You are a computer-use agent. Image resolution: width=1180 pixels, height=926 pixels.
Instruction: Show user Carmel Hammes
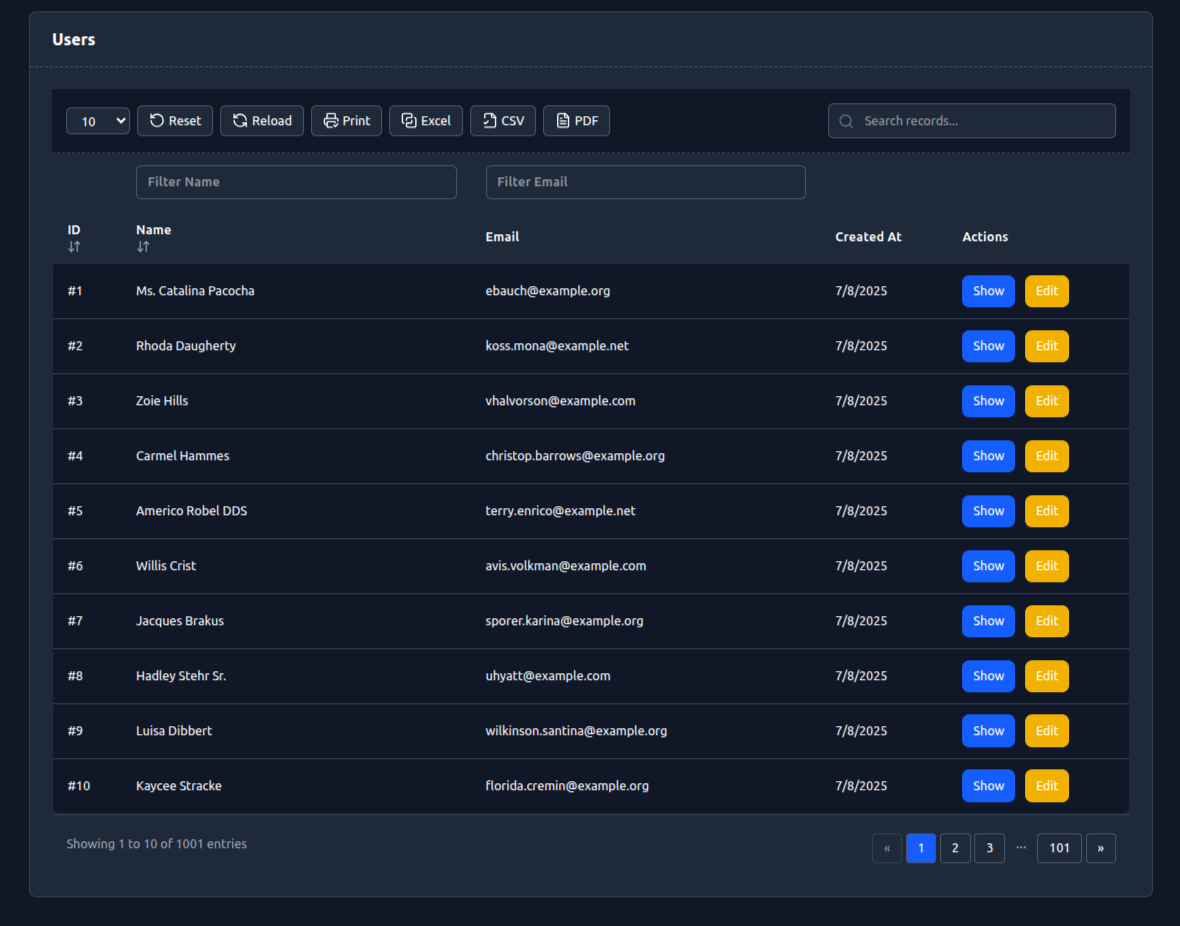pyautogui.click(x=988, y=456)
